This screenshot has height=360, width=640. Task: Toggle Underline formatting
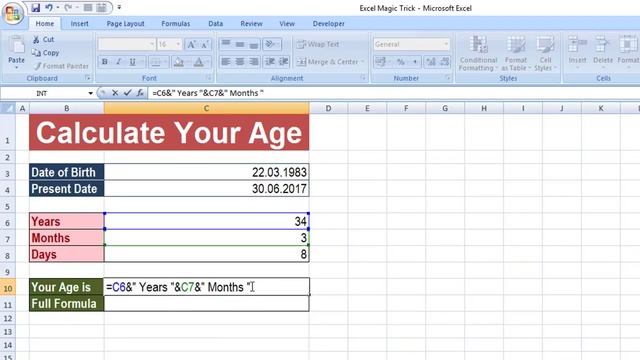(x=132, y=62)
